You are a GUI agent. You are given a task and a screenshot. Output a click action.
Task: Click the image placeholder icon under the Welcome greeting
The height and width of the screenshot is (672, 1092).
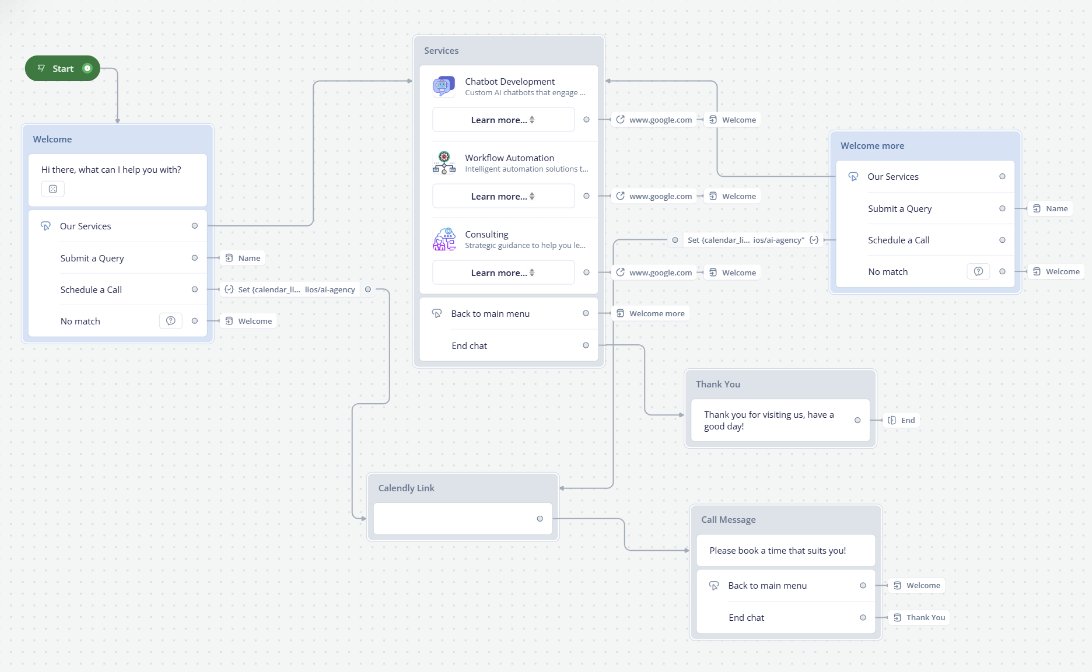click(x=52, y=189)
